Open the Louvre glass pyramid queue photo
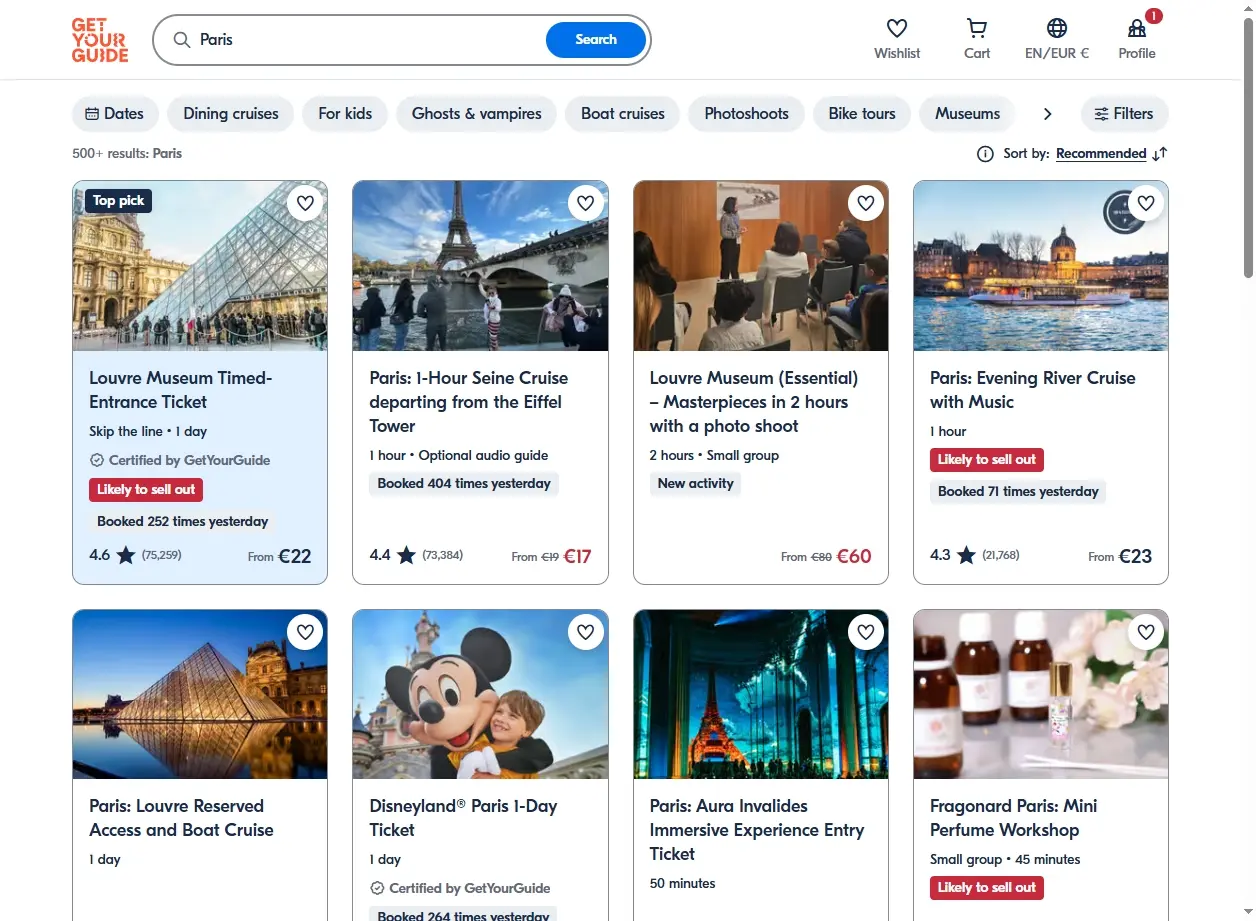Viewport: 1256px width, 921px height. [200, 266]
